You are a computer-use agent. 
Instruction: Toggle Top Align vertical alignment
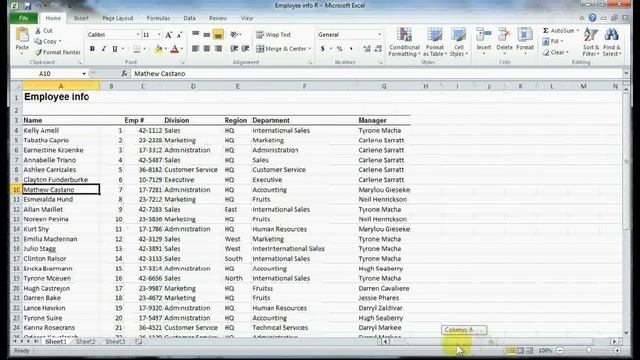point(196,35)
